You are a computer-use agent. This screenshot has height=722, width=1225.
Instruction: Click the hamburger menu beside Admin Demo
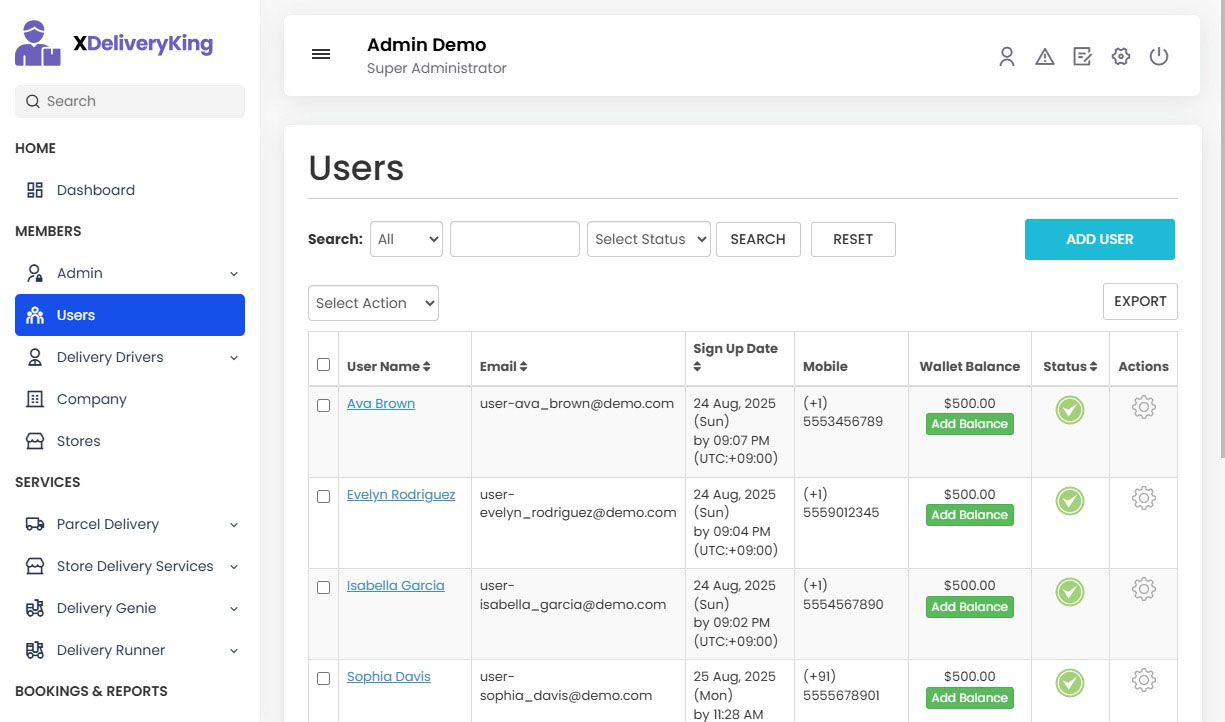tap(321, 54)
